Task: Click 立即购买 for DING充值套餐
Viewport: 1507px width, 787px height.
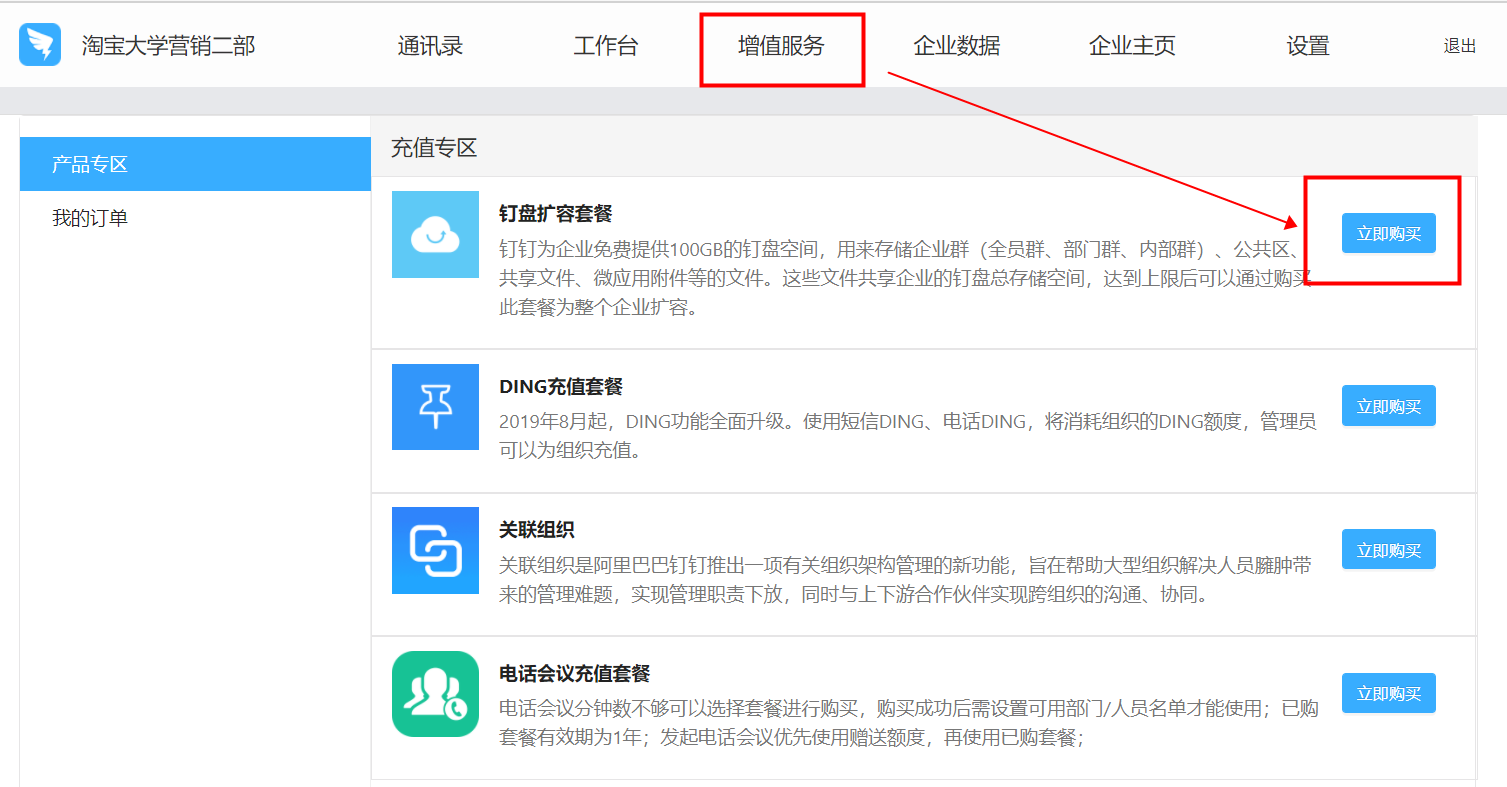Action: pos(1389,406)
